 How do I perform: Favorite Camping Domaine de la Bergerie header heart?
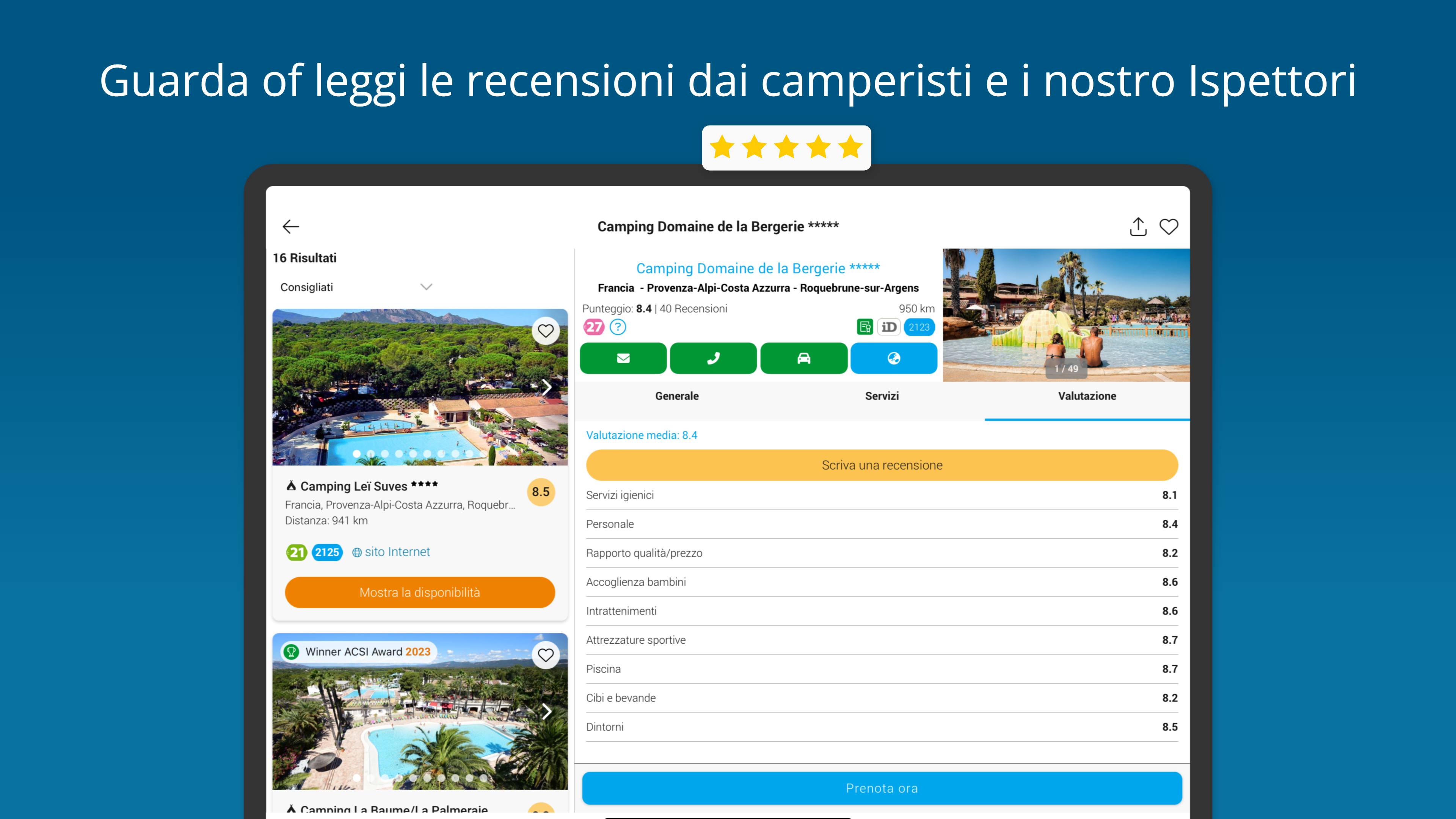[1168, 227]
